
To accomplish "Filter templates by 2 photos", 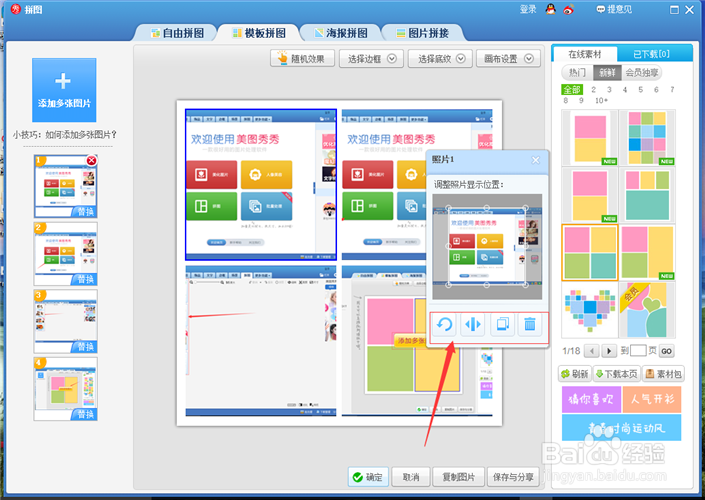I will (593, 89).
